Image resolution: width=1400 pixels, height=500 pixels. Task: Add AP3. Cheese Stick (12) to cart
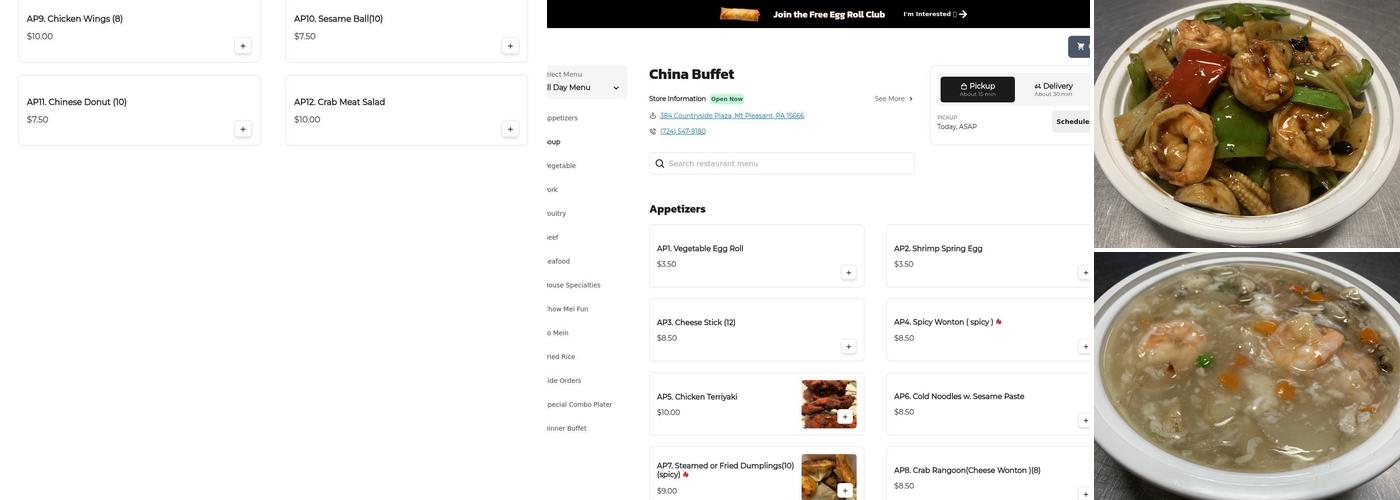849,346
